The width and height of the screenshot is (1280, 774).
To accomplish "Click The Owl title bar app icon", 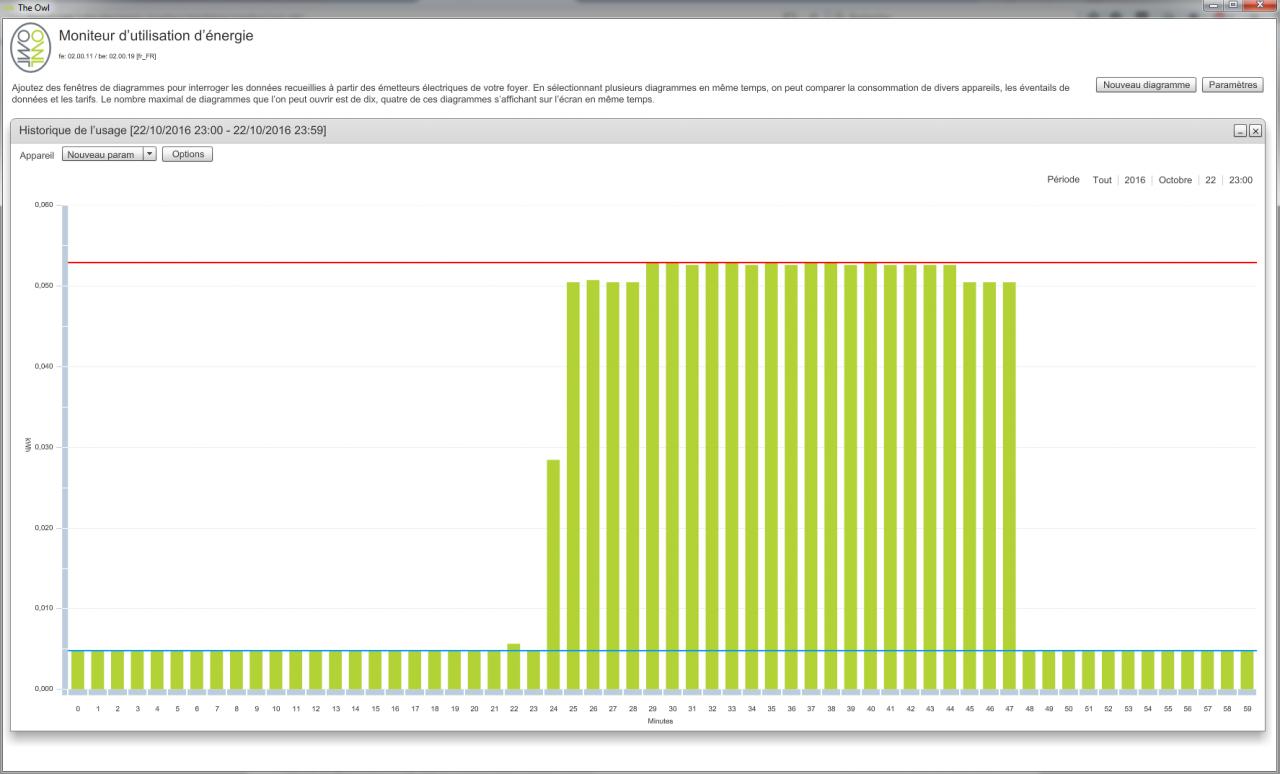I will click(8, 8).
